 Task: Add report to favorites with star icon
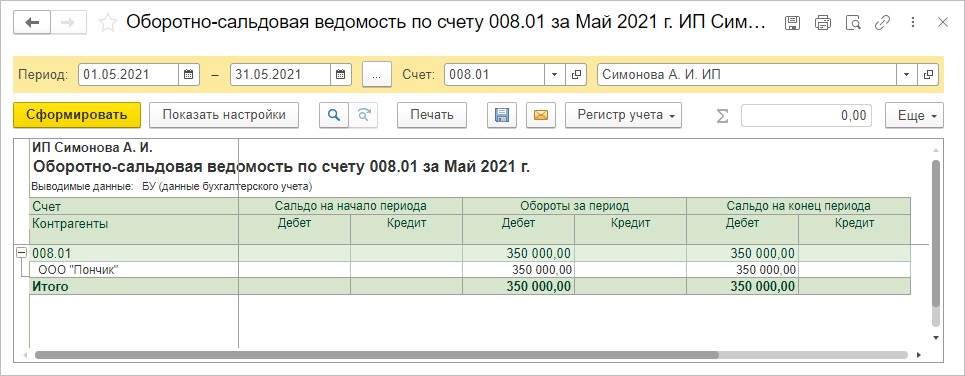click(108, 23)
